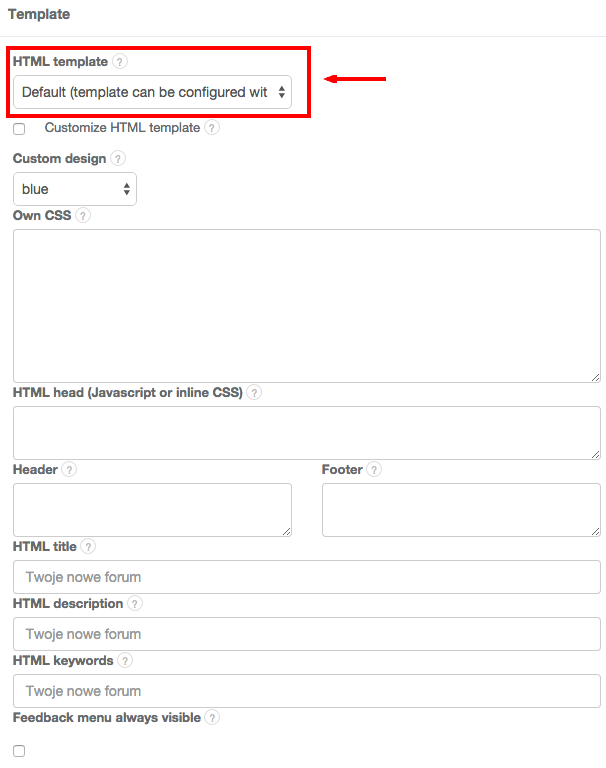Screen dimensions: 606x768
Task: Click help icon next to Header
Action: (69, 469)
